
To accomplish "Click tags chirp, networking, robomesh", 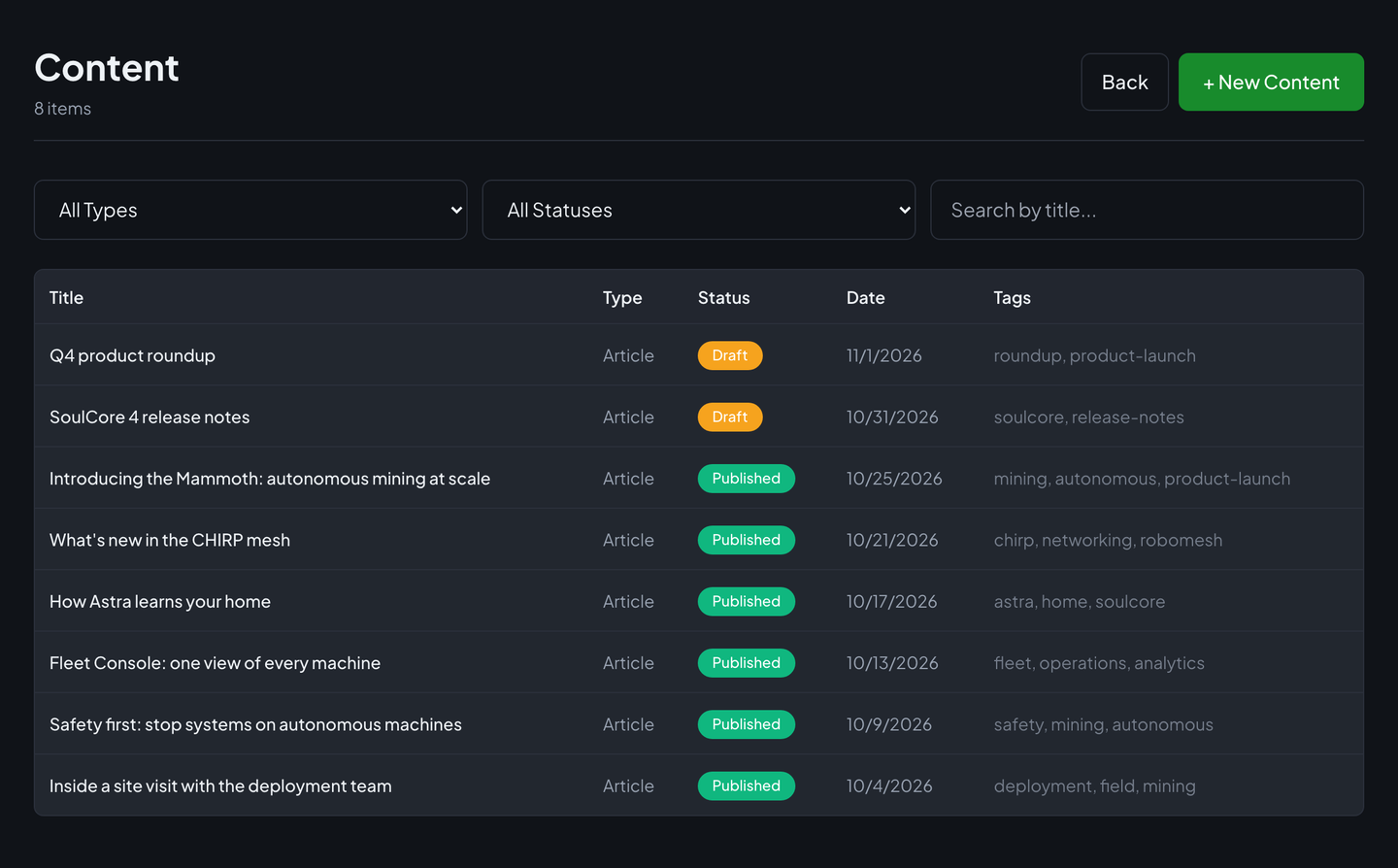I will pos(1108,540).
